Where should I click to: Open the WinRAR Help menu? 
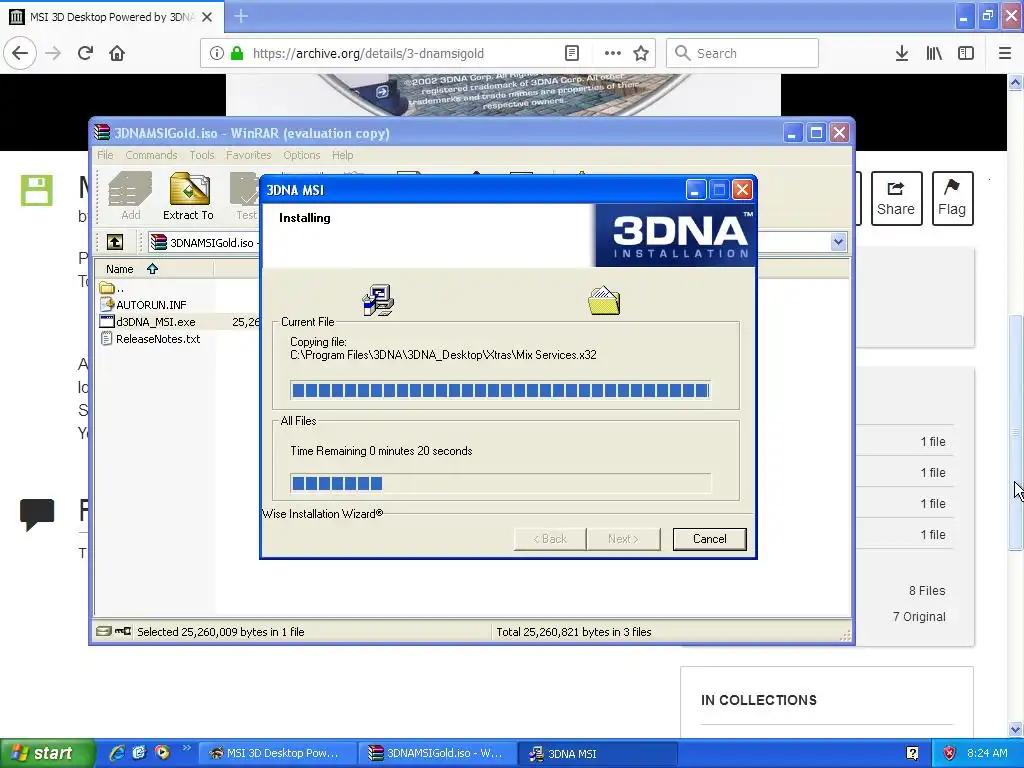tap(342, 155)
